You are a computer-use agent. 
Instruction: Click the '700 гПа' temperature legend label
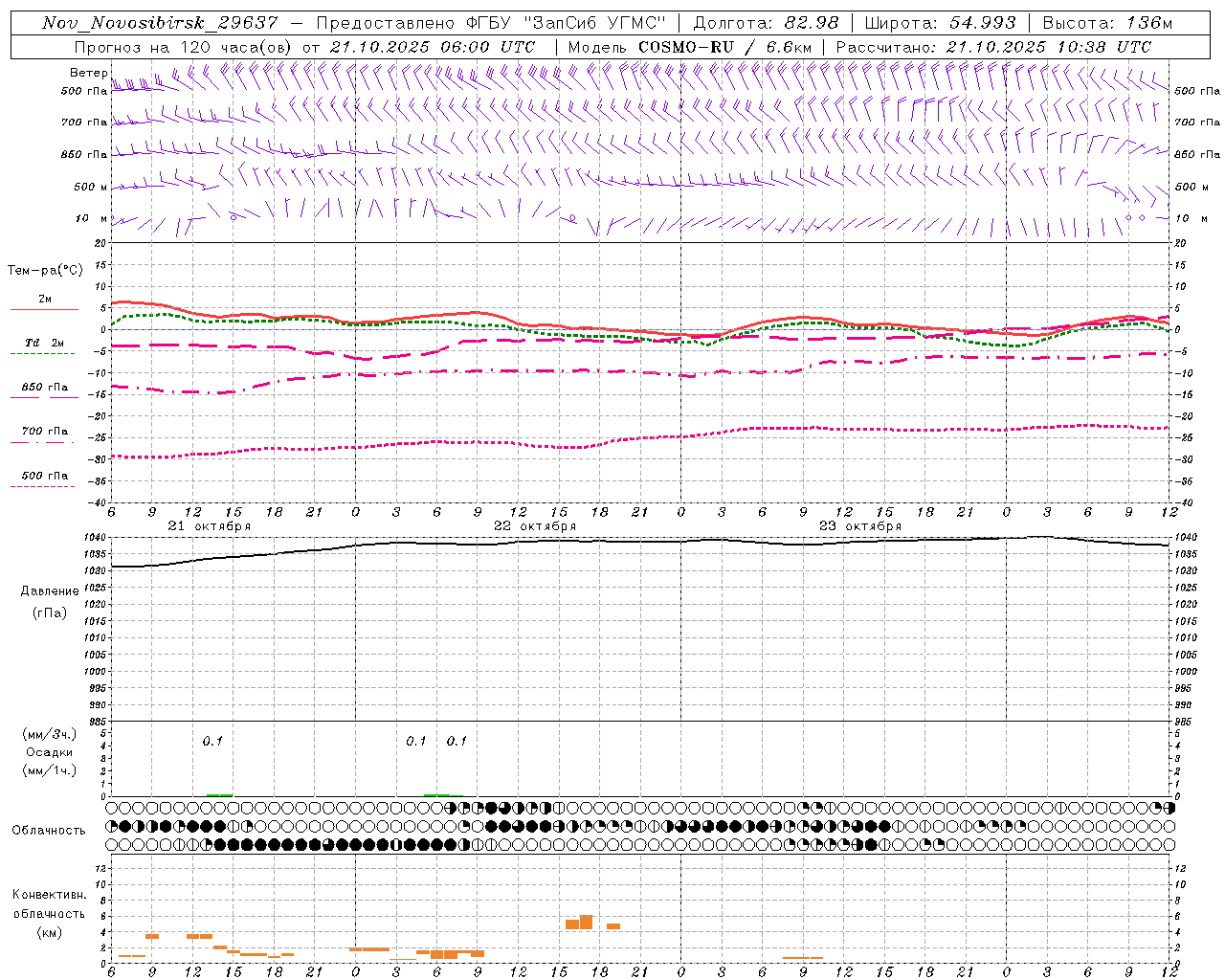[x=44, y=432]
